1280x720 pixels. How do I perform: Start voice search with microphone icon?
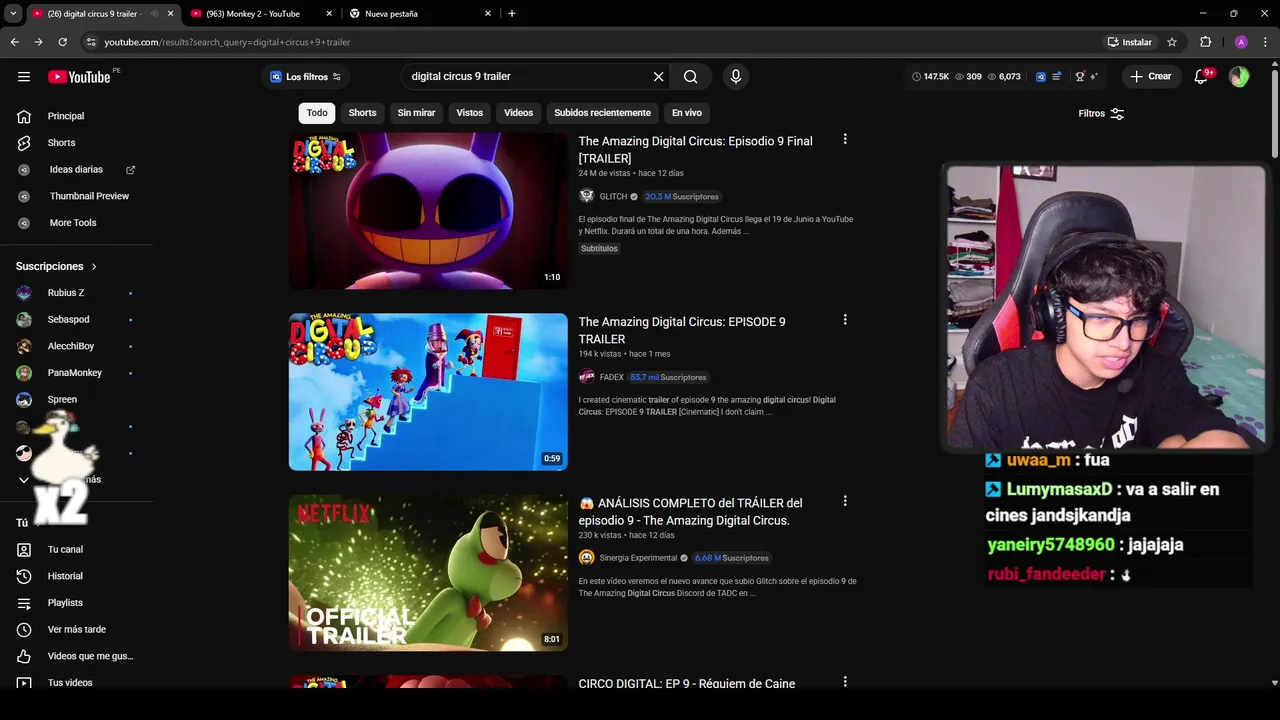(x=736, y=77)
